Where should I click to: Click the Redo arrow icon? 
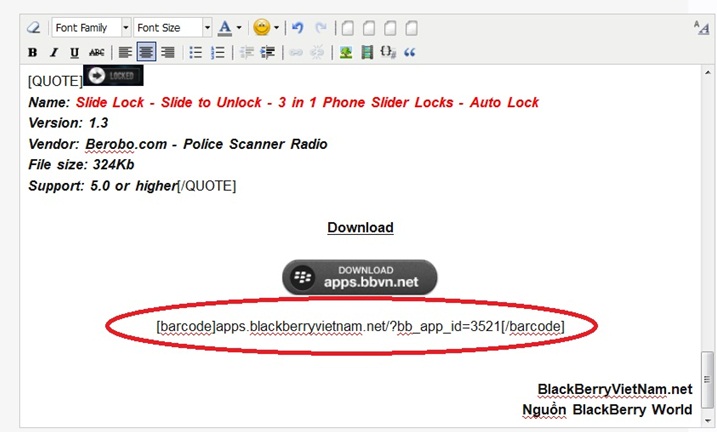point(321,28)
